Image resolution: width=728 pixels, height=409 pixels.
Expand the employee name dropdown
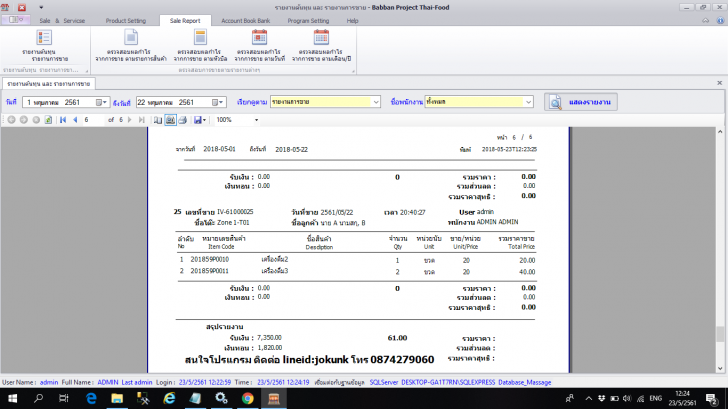[528, 102]
